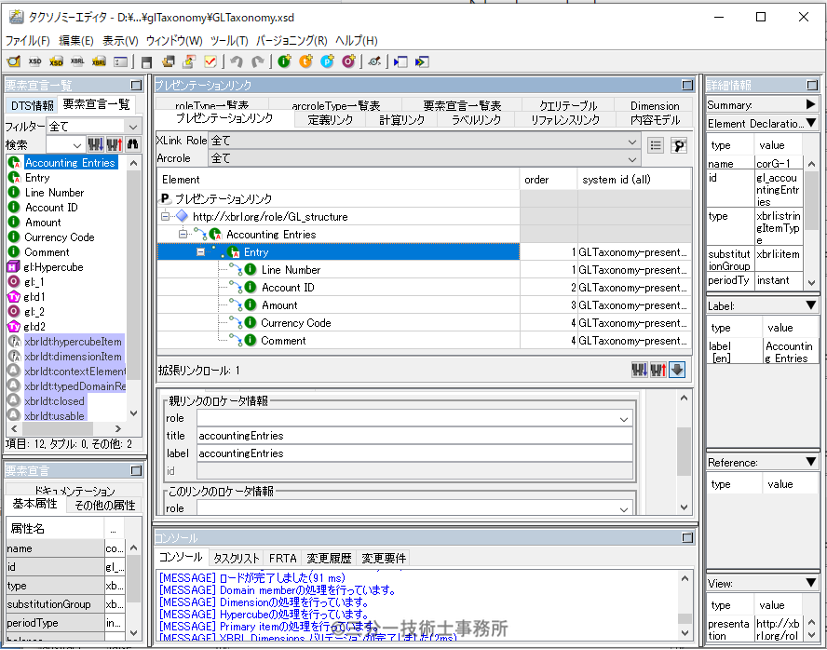Switch to the DTS情報 tab
Image resolution: width=827 pixels, height=650 pixels.
click(x=32, y=106)
